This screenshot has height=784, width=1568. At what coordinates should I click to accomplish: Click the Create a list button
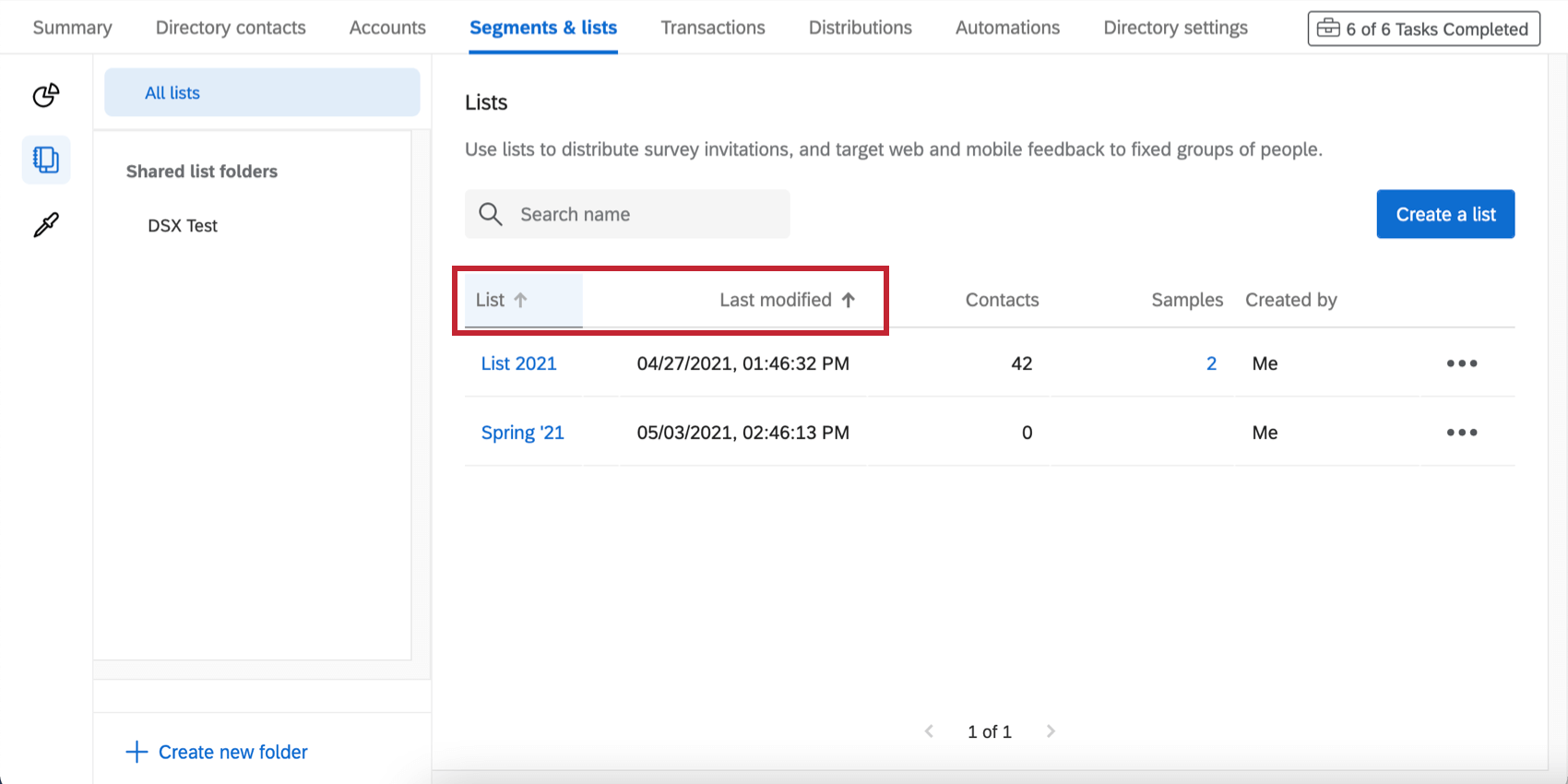[1445, 214]
